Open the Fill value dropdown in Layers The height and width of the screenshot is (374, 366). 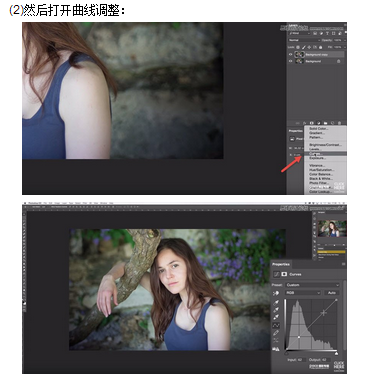click(345, 47)
